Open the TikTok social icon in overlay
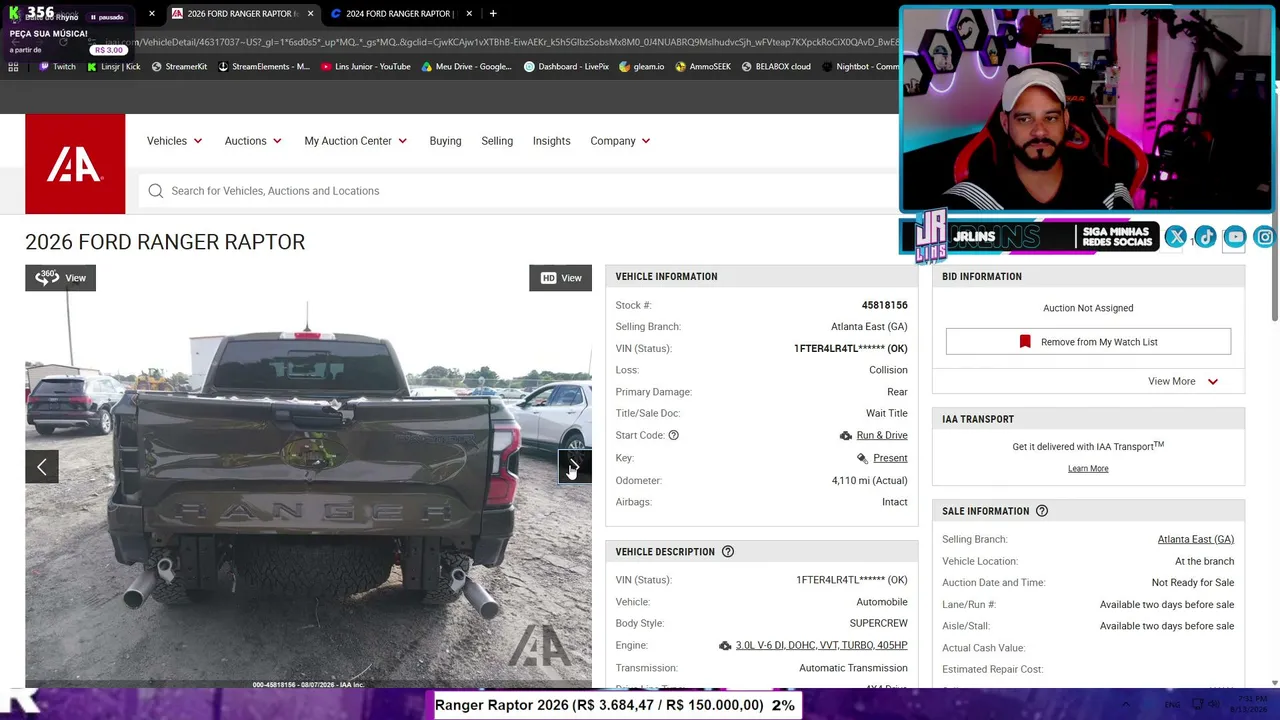The width and height of the screenshot is (1280, 720). pos(1205,237)
